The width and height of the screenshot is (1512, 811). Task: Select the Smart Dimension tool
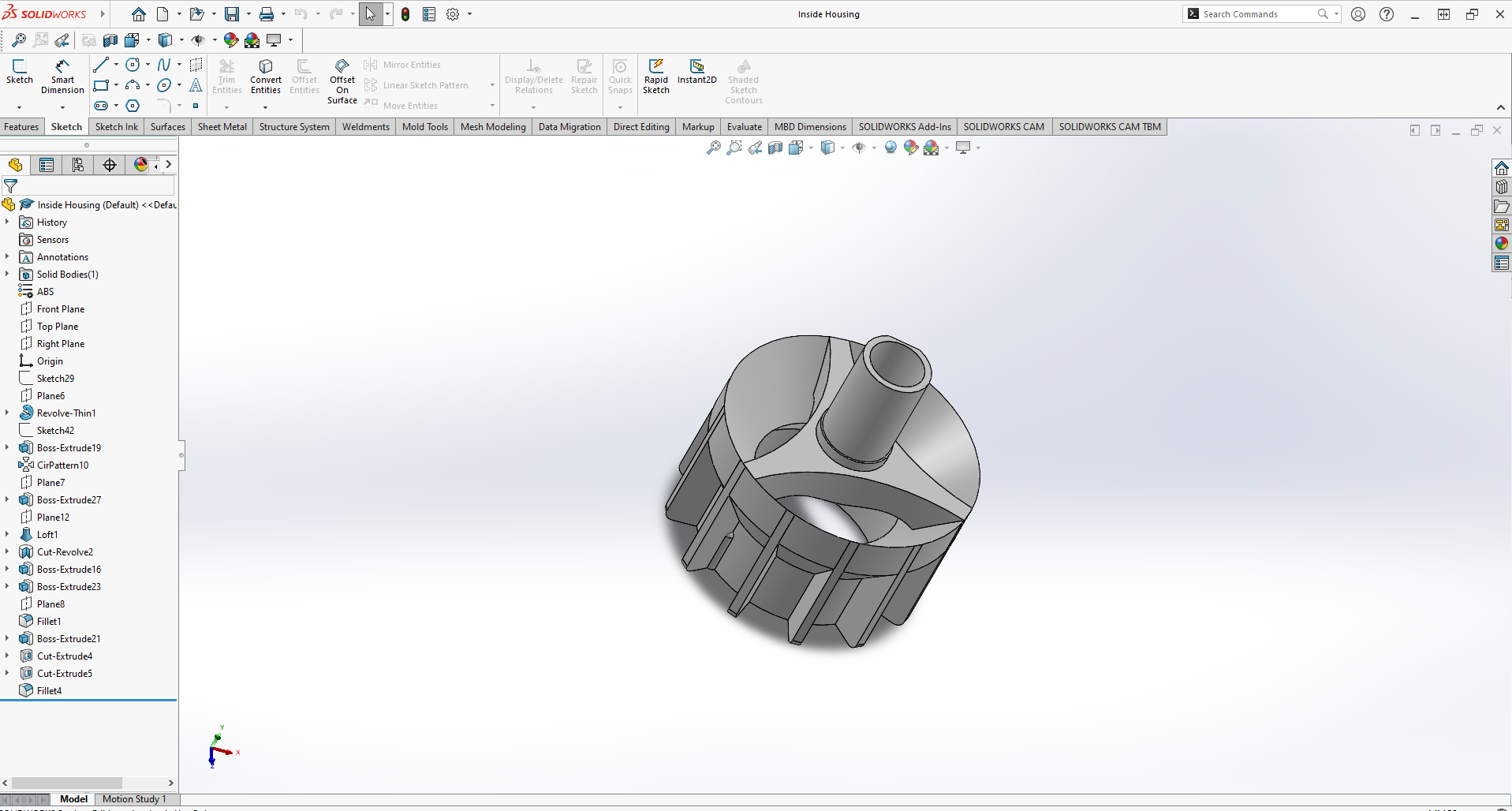[x=62, y=76]
